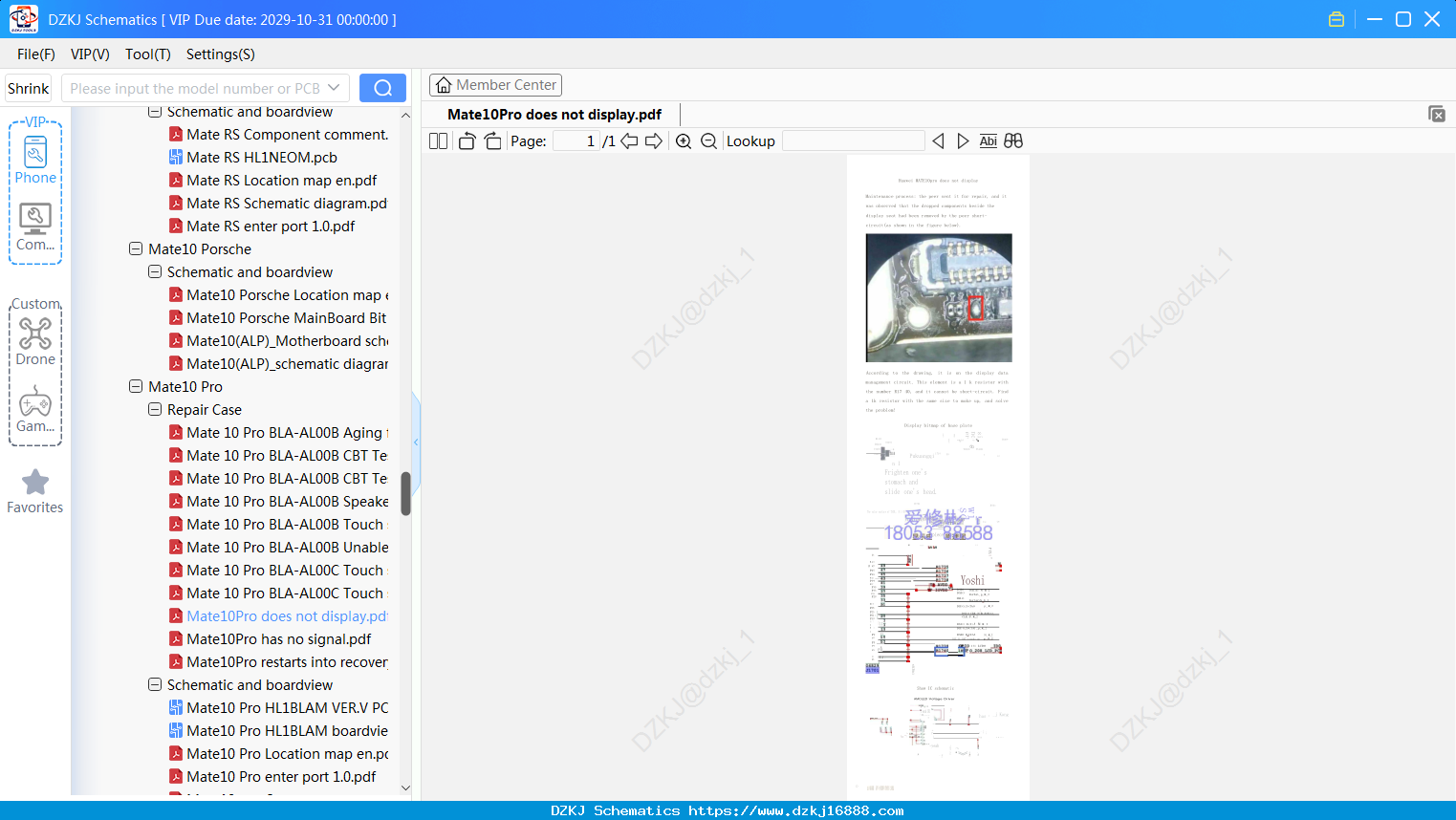Open the Computer repair category
Screen dimensions: 1456x820
point(35,227)
